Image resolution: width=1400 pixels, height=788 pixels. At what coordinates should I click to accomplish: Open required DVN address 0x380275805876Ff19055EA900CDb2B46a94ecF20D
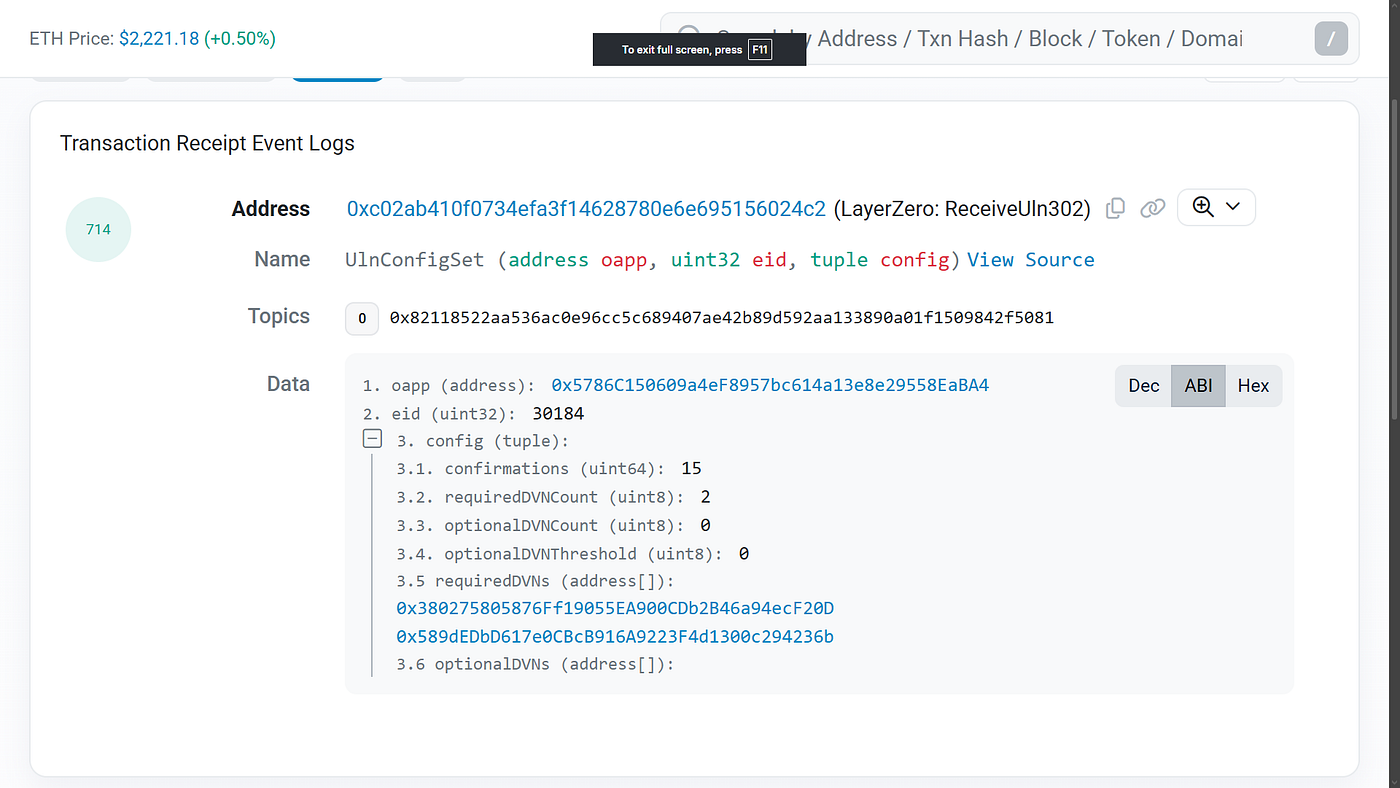pyautogui.click(x=615, y=608)
